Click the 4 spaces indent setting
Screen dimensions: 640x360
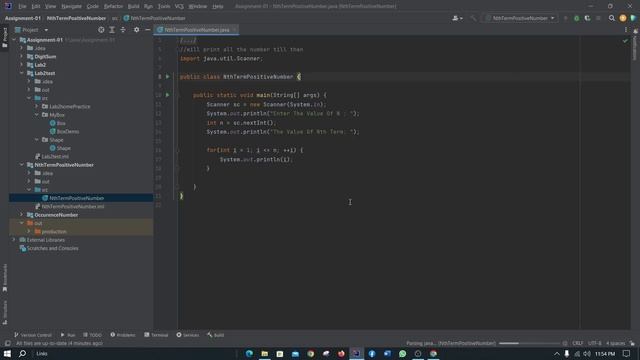click(616, 343)
